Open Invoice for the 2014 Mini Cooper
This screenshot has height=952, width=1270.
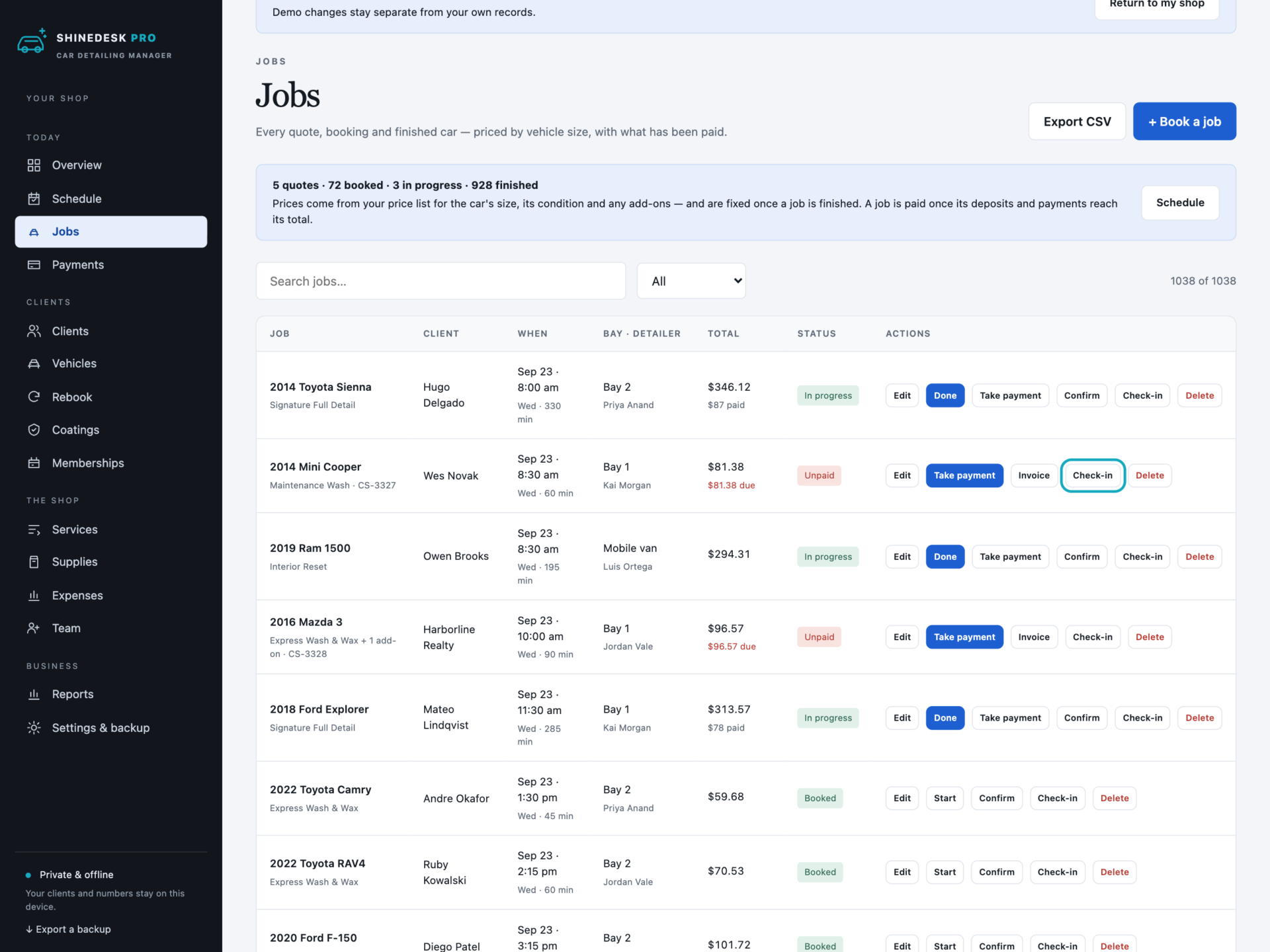(1034, 475)
